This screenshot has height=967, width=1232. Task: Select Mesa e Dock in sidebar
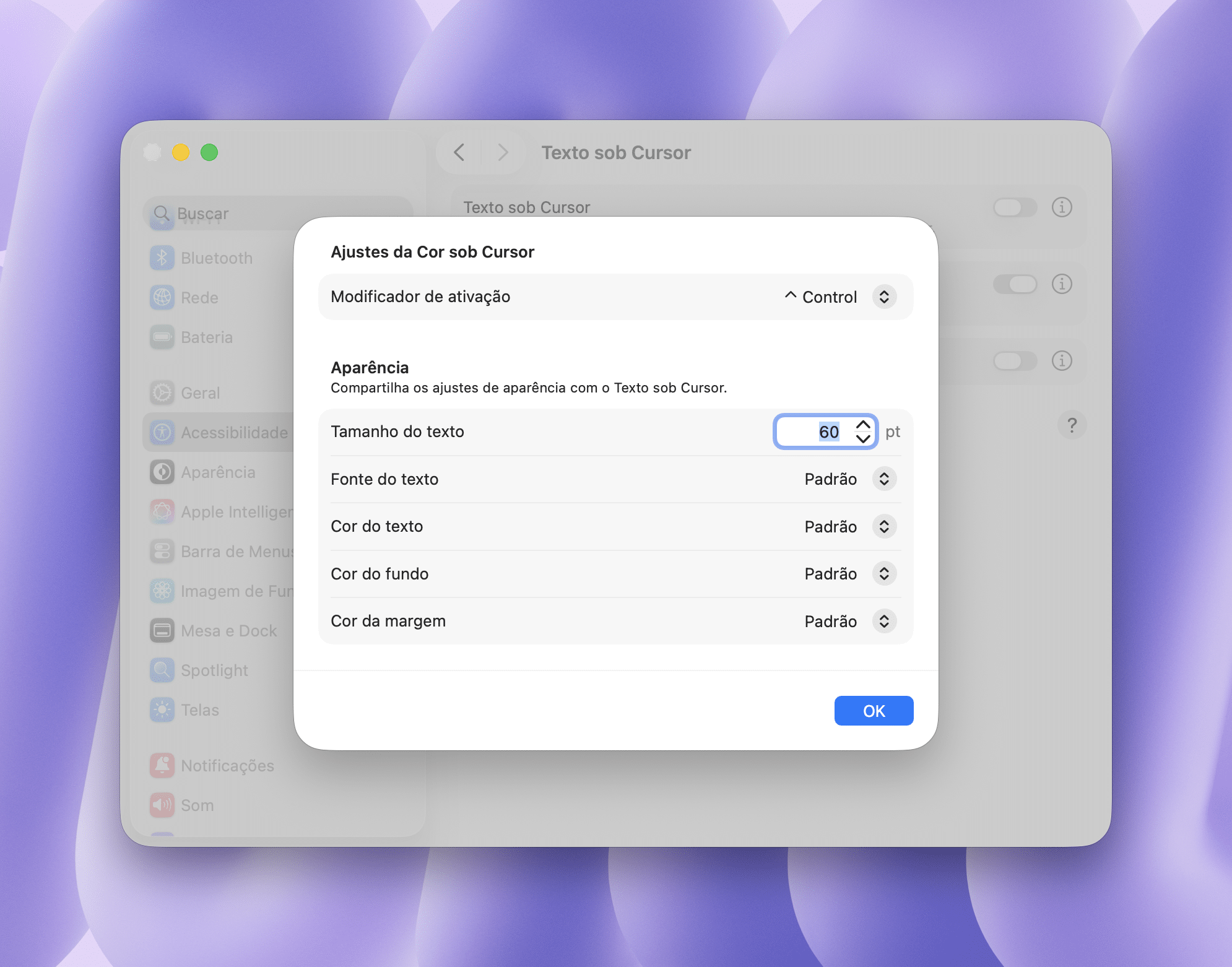click(228, 631)
